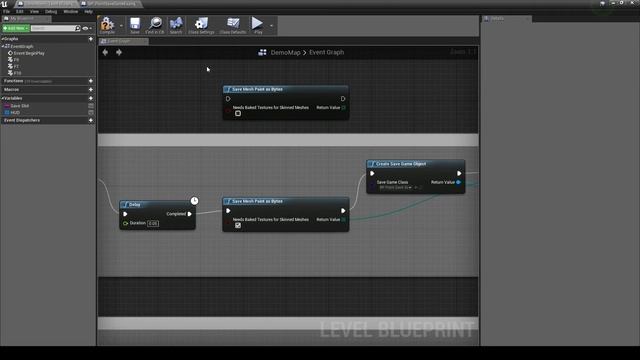This screenshot has height=360, width=640.
Task: Click the Delay node title
Action: pyautogui.click(x=134, y=204)
